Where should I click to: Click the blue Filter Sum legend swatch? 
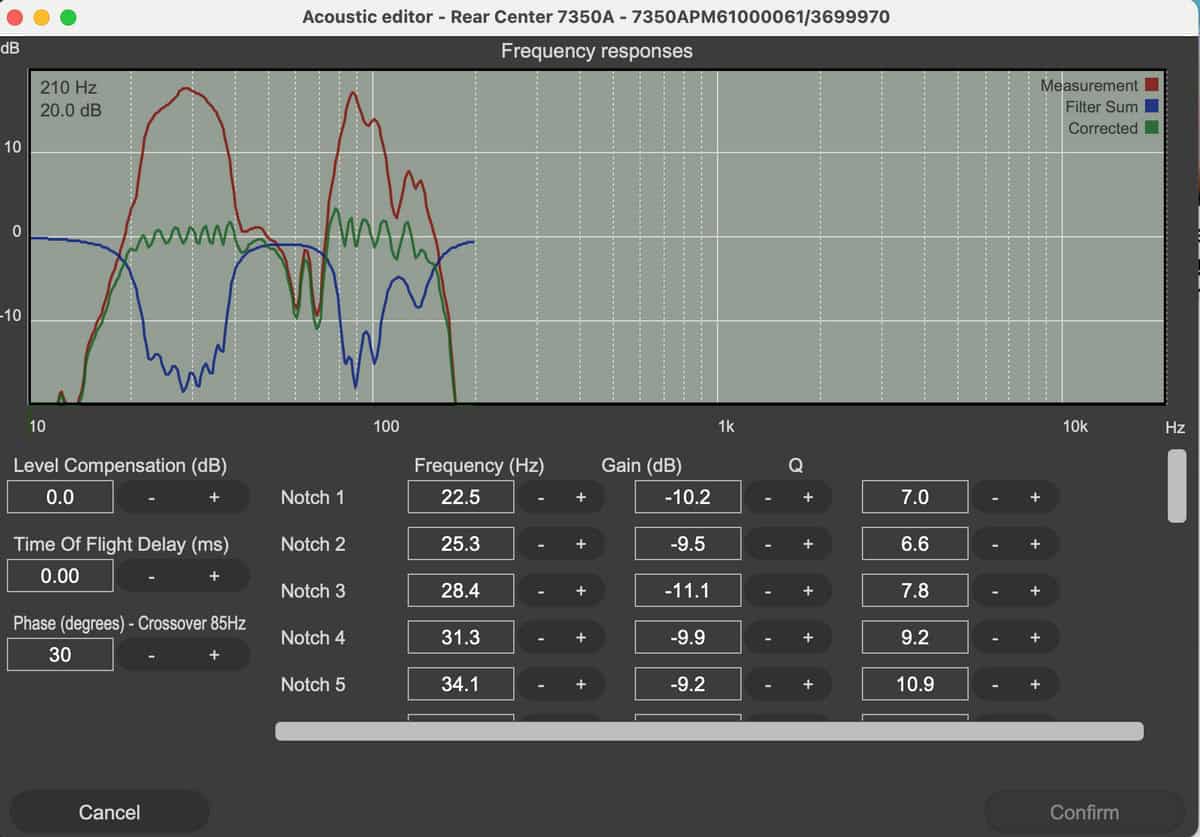pyautogui.click(x=1152, y=107)
